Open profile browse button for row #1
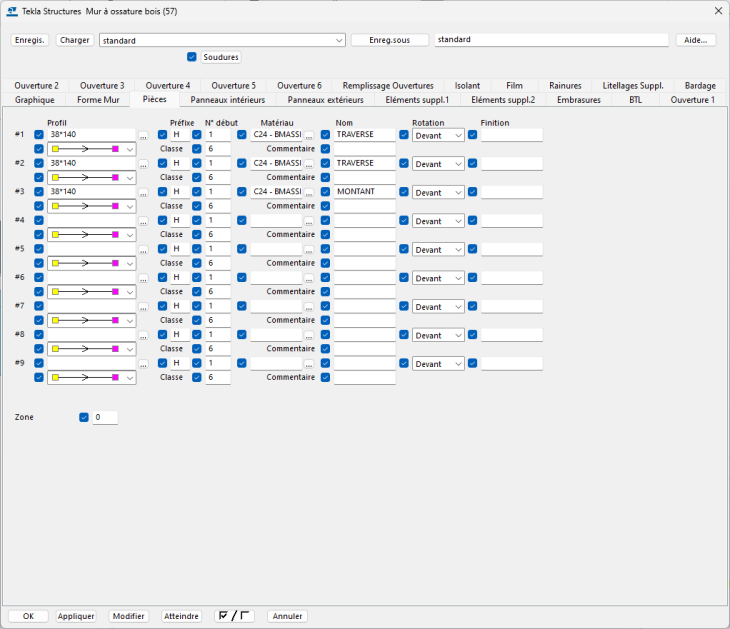730x629 pixels. [143, 135]
